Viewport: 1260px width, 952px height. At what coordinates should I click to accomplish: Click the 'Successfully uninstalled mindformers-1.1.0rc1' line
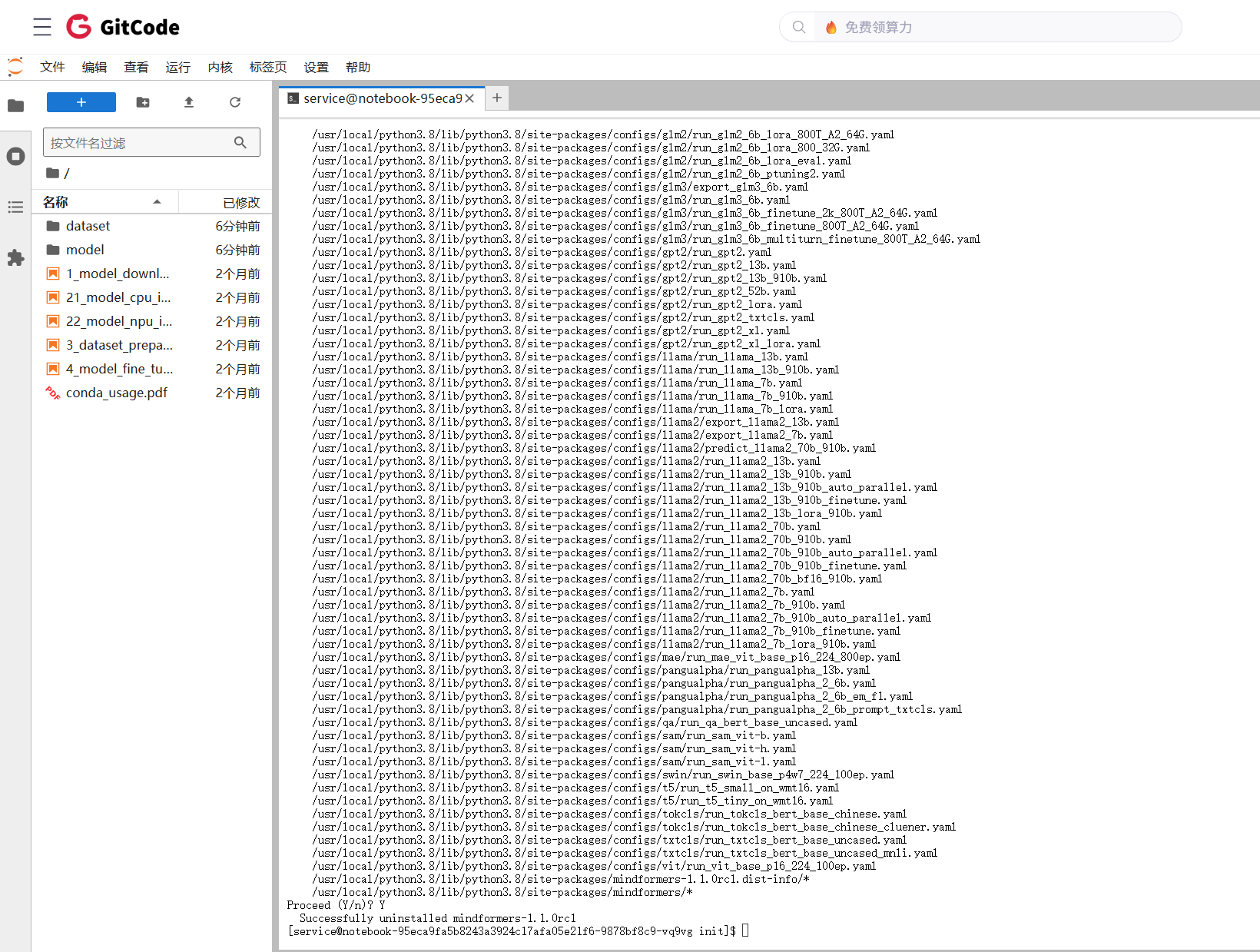tap(438, 918)
